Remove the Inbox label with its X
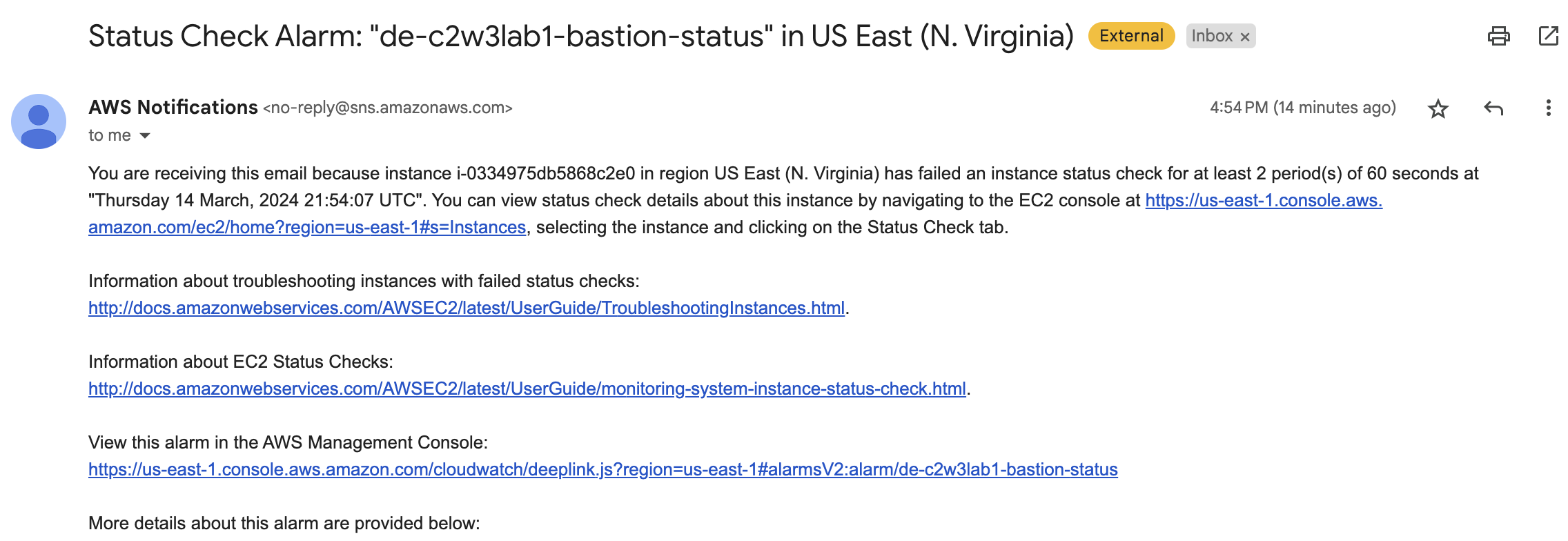The height and width of the screenshot is (541, 1568). point(1245,37)
